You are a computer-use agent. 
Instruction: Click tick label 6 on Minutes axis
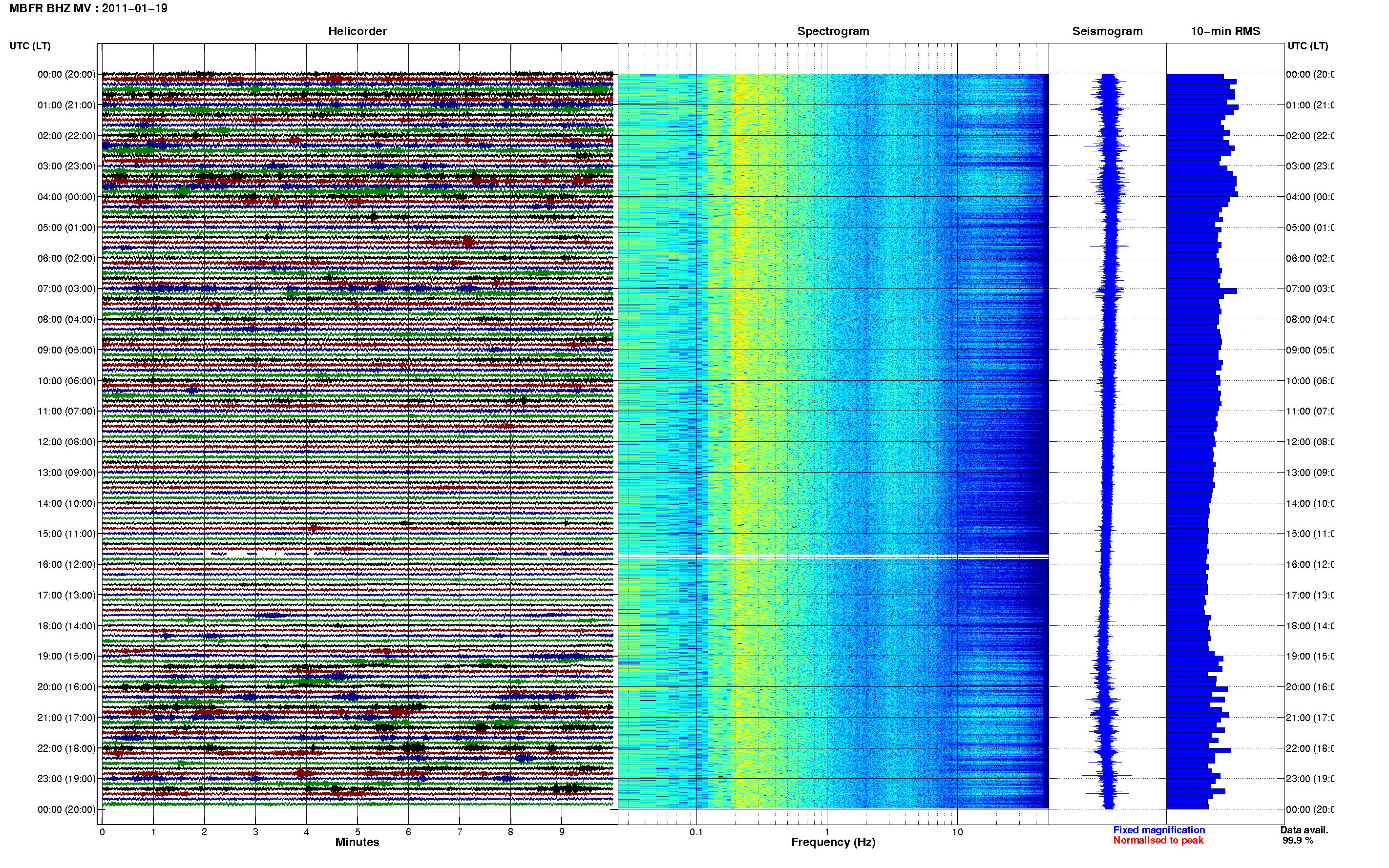pos(408,832)
